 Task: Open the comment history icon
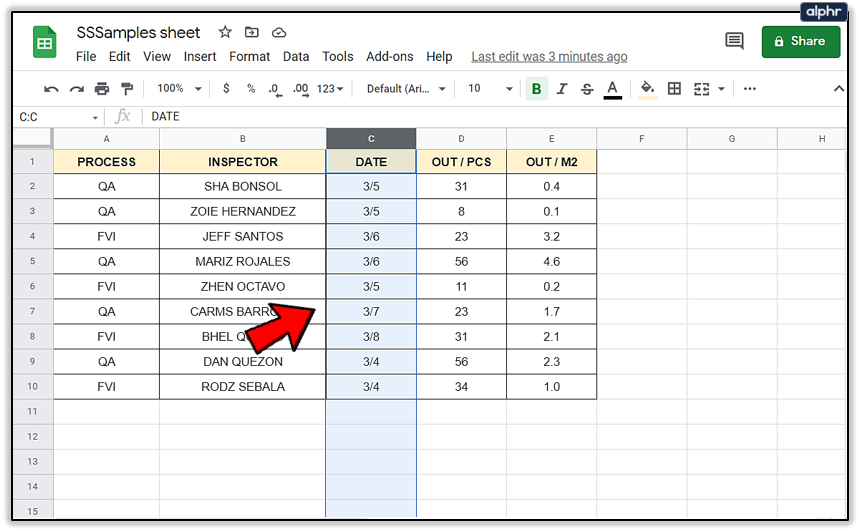tap(734, 42)
